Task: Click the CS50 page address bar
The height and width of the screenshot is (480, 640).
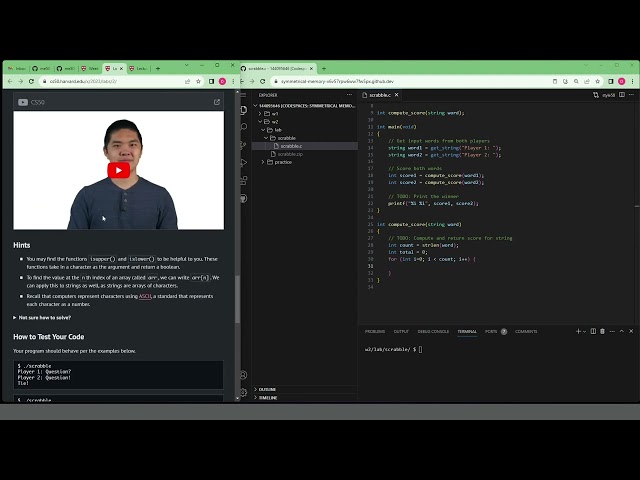Action: [110, 81]
